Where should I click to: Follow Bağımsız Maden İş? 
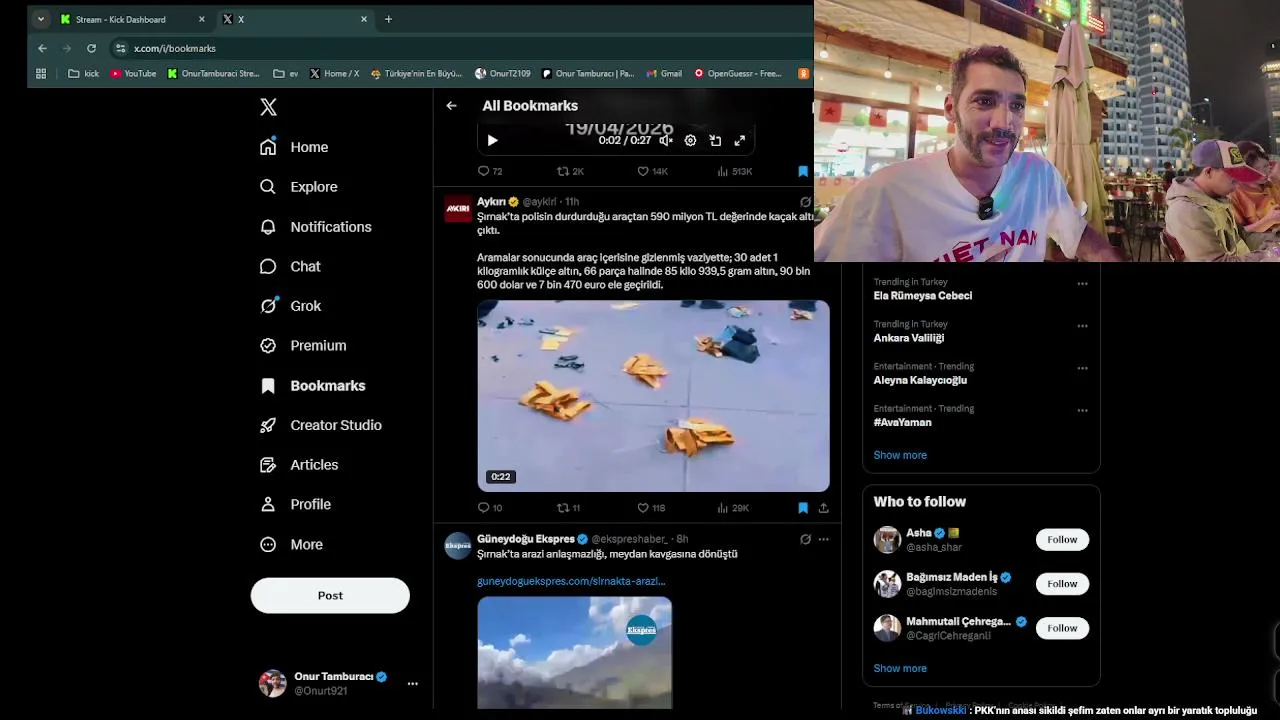1062,584
